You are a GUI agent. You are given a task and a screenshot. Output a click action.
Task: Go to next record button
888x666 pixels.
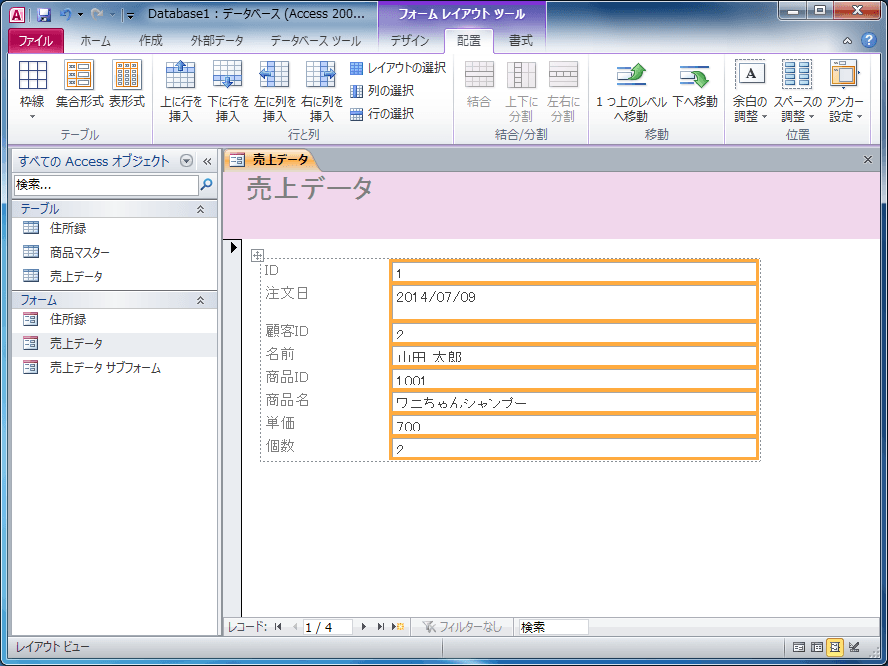click(364, 626)
